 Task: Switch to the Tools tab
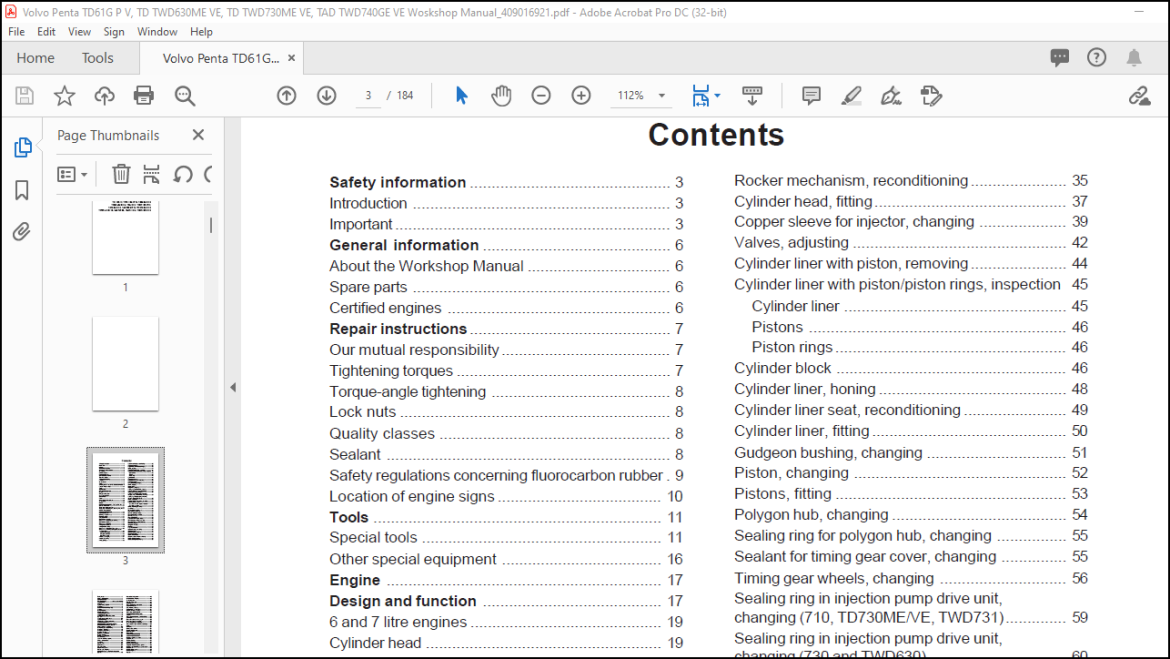coord(98,58)
